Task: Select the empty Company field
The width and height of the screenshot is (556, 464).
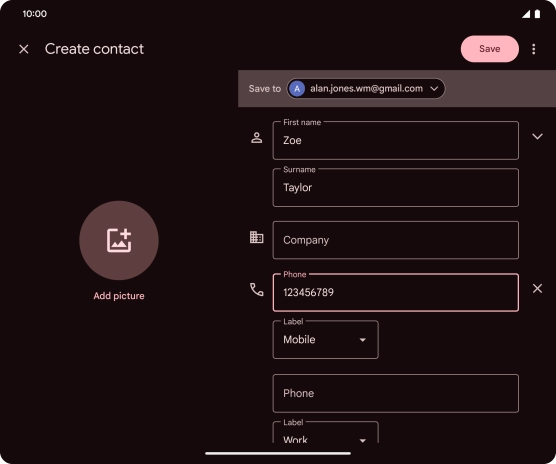Action: pos(395,240)
